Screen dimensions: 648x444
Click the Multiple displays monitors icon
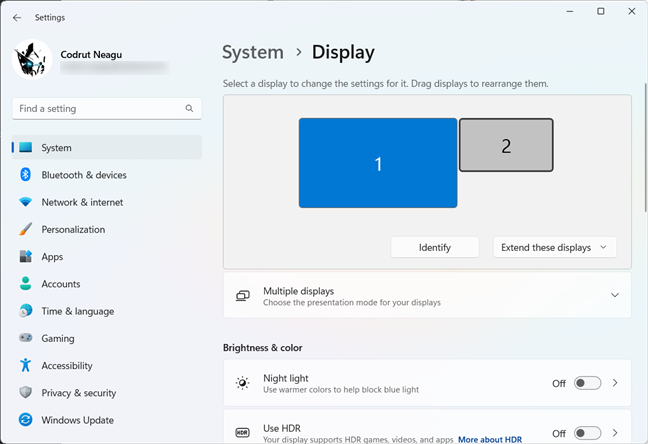pyautogui.click(x=243, y=296)
